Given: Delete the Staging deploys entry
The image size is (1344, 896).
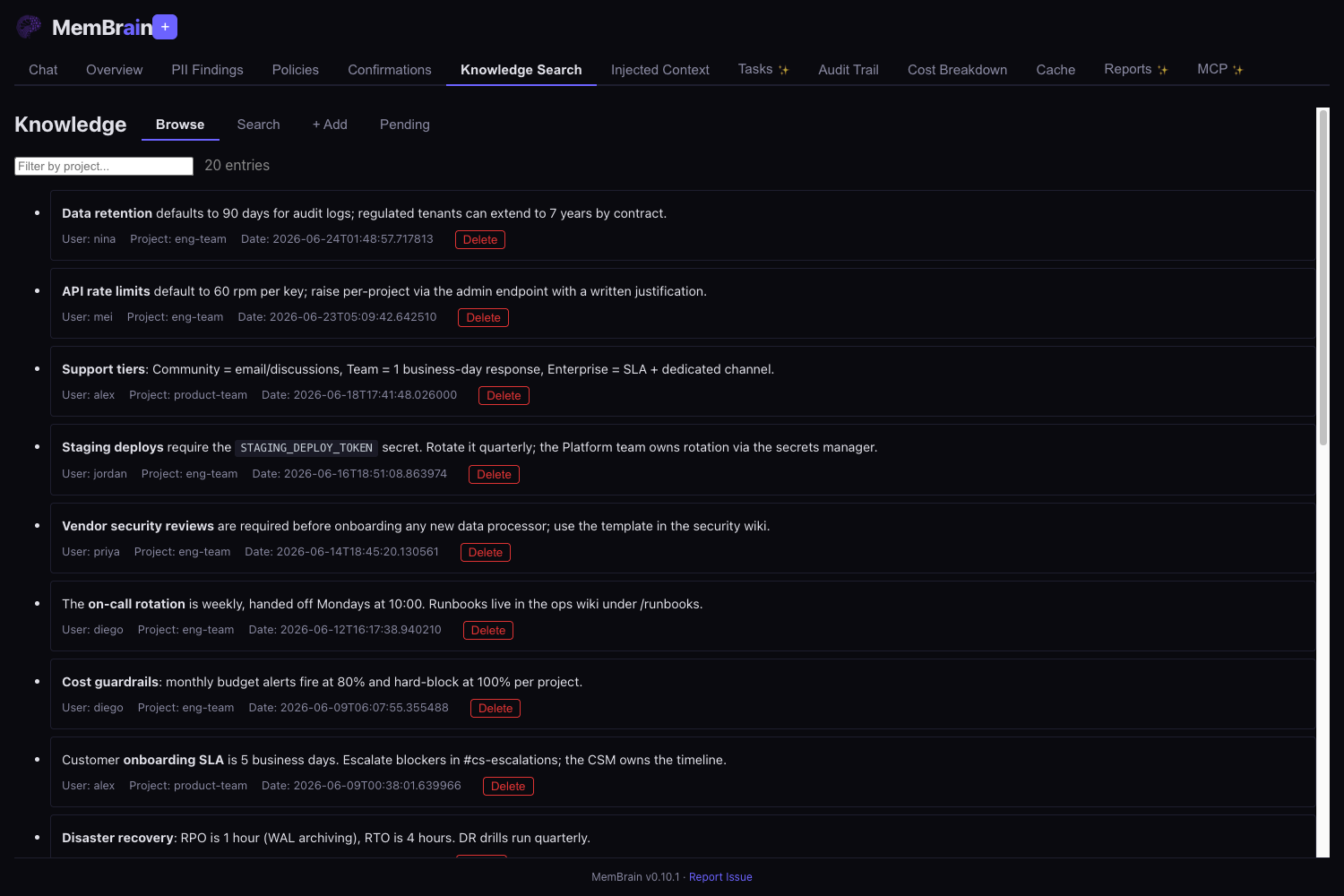Looking at the screenshot, I should pyautogui.click(x=494, y=474).
